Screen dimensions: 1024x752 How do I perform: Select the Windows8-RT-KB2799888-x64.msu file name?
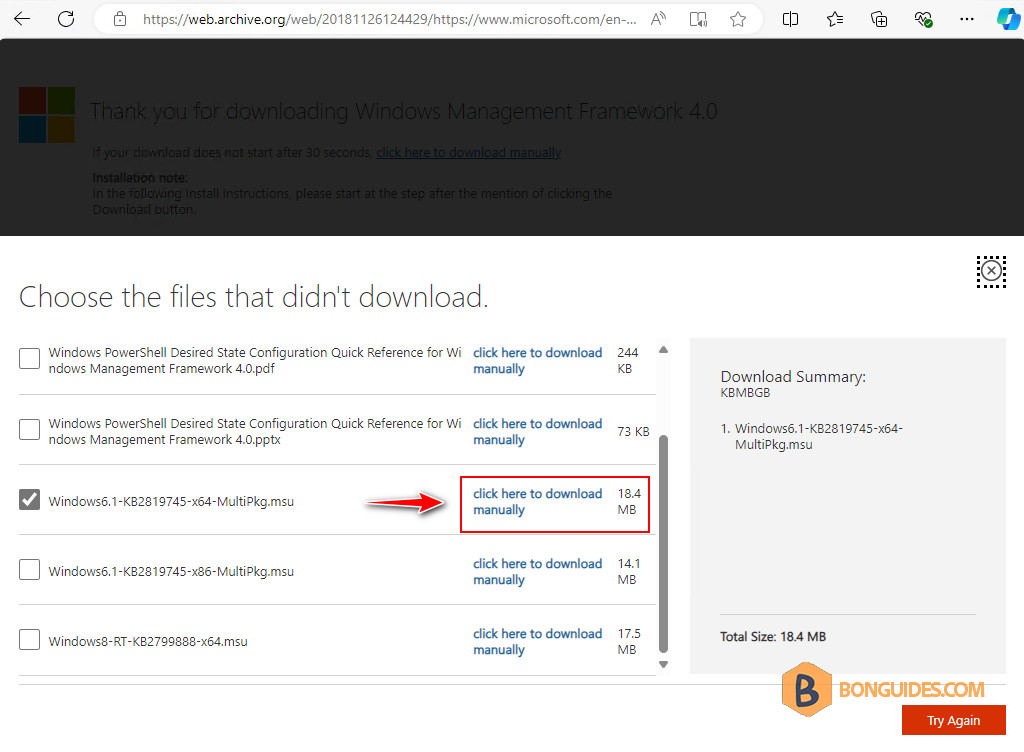click(x=148, y=642)
